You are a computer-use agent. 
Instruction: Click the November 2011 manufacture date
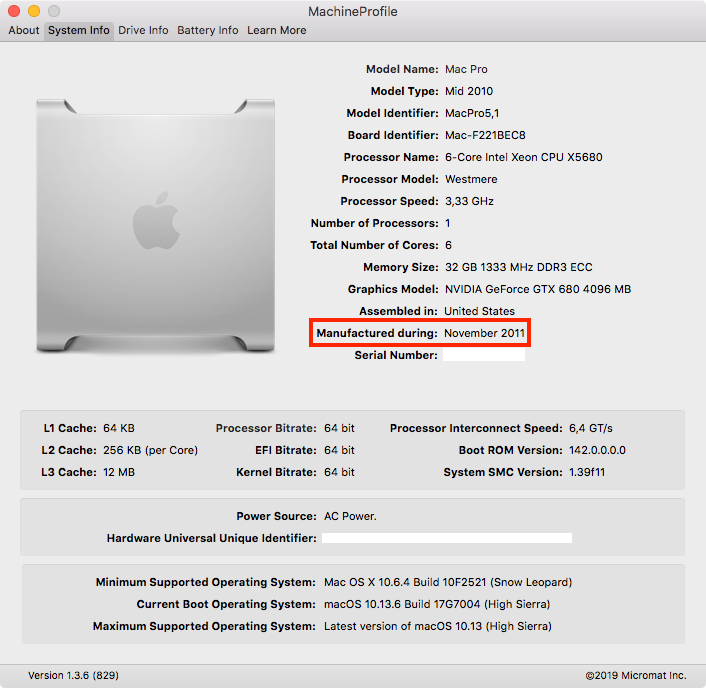484,333
